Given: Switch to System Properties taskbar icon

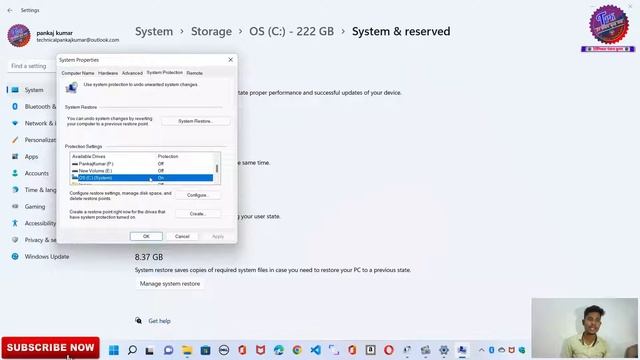Looking at the screenshot, I should (x=462, y=350).
